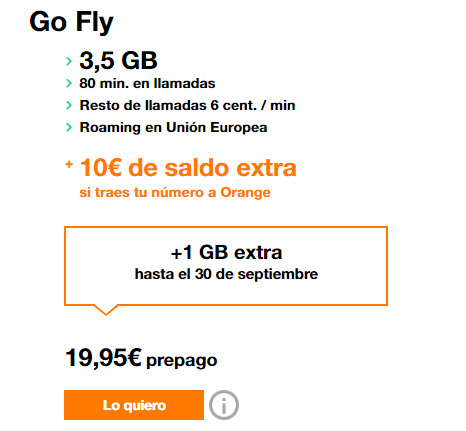Image resolution: width=466 pixels, height=431 pixels.
Task: Click the chevron beside 3,5 GB
Action: pos(69,61)
